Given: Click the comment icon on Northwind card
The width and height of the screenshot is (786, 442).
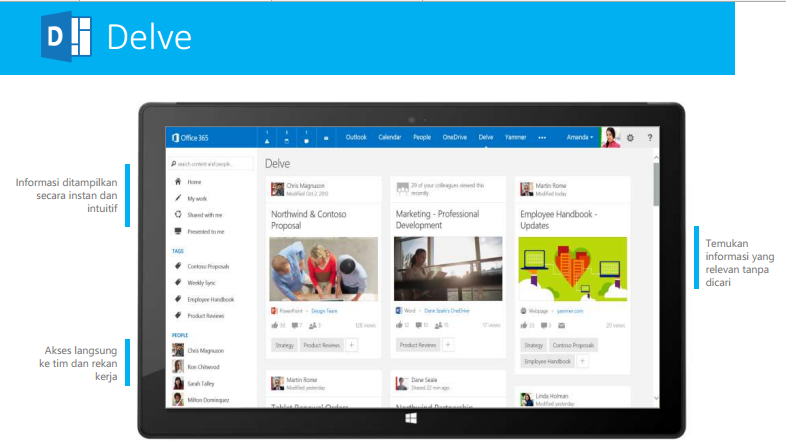Looking at the screenshot, I should (295, 325).
